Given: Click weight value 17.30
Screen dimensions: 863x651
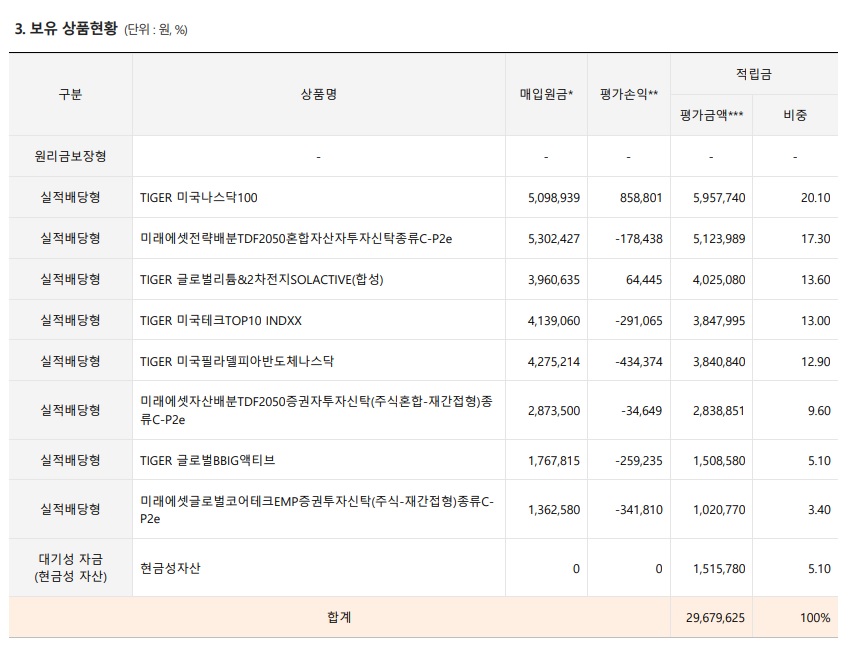Looking at the screenshot, I should [816, 239].
